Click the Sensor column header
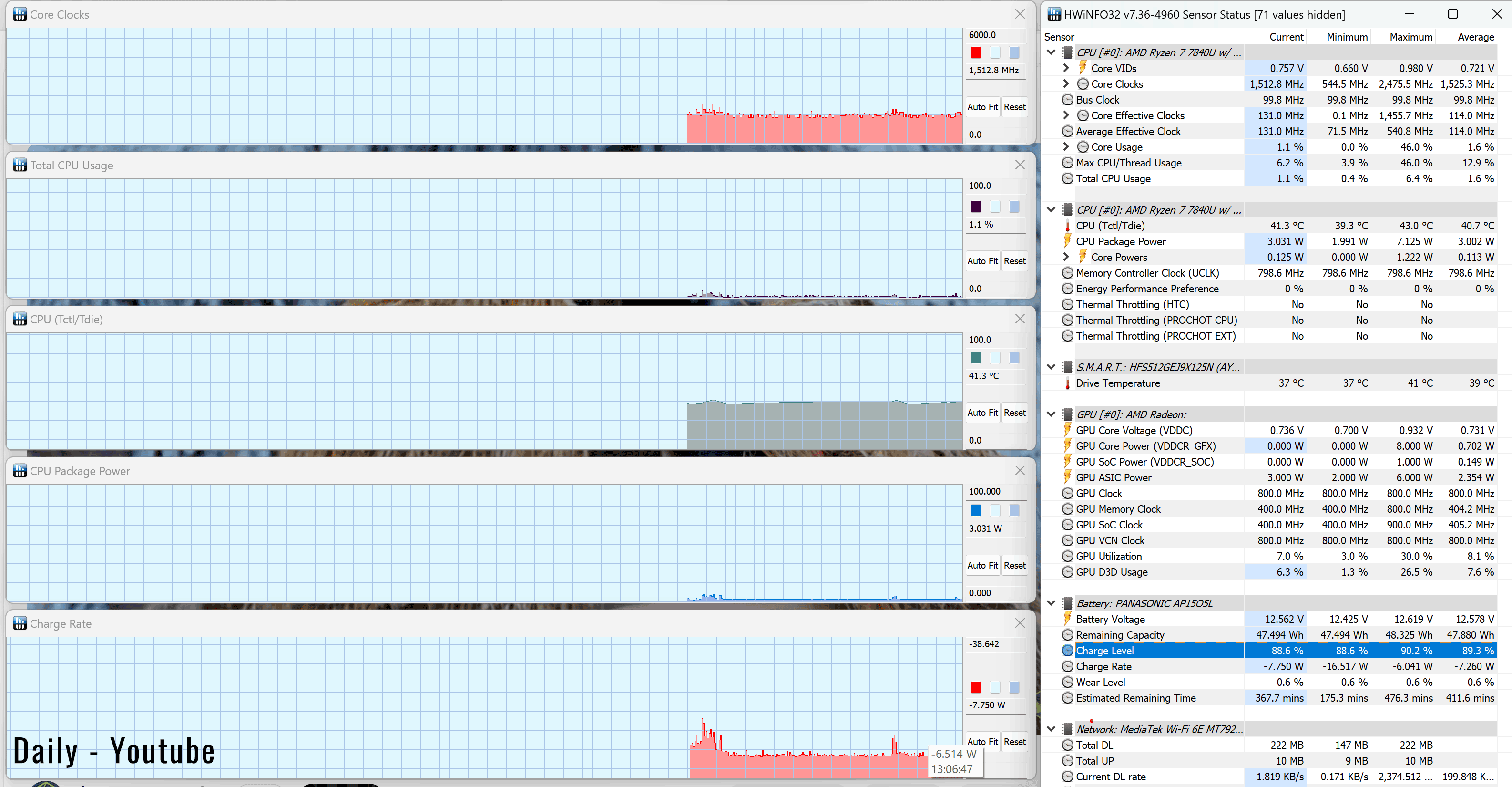 tap(1143, 36)
